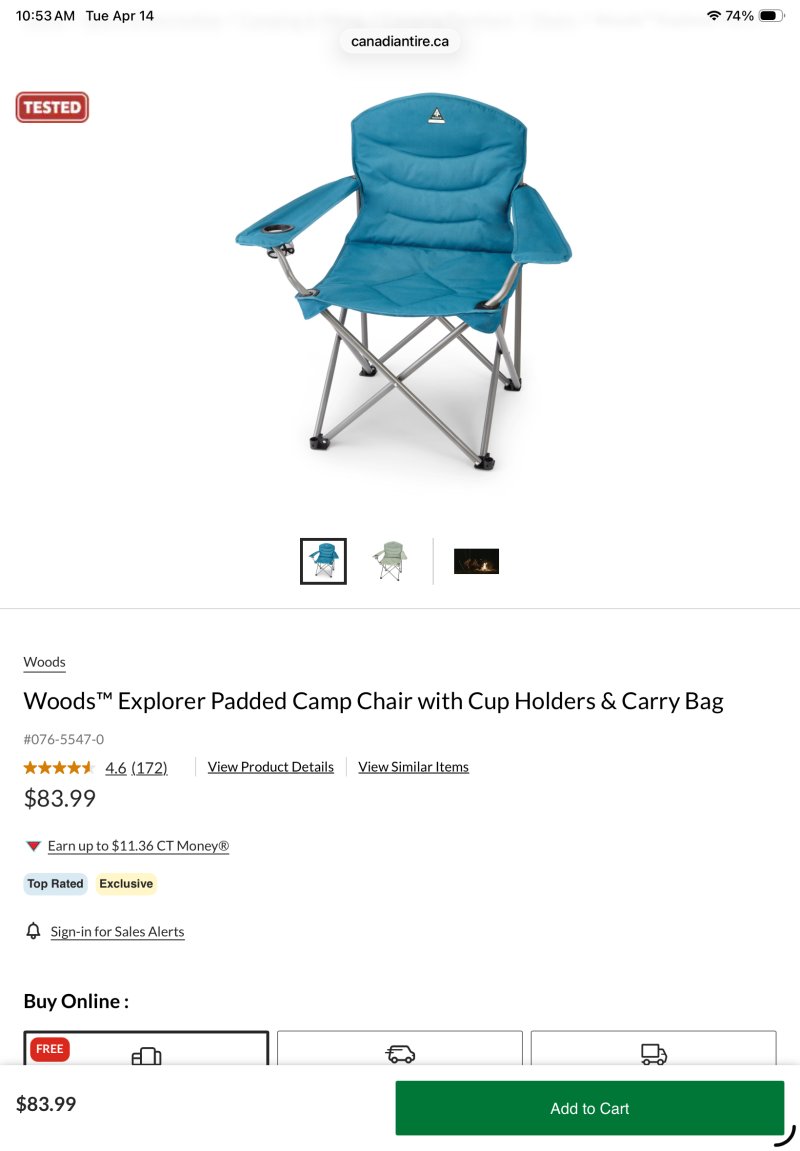This screenshot has width=800, height=1151.
Task: Tap the canadiantire.ca address bar
Action: click(400, 41)
